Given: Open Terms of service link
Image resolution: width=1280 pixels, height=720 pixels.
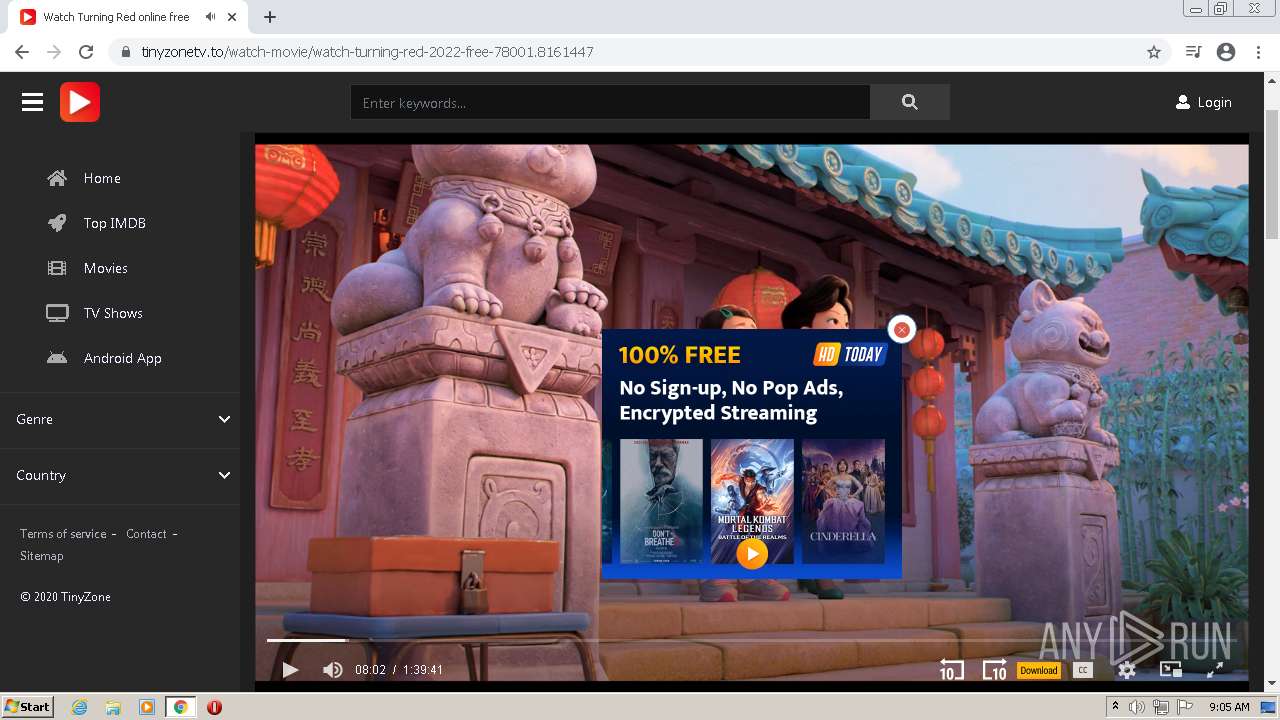Looking at the screenshot, I should (x=63, y=534).
